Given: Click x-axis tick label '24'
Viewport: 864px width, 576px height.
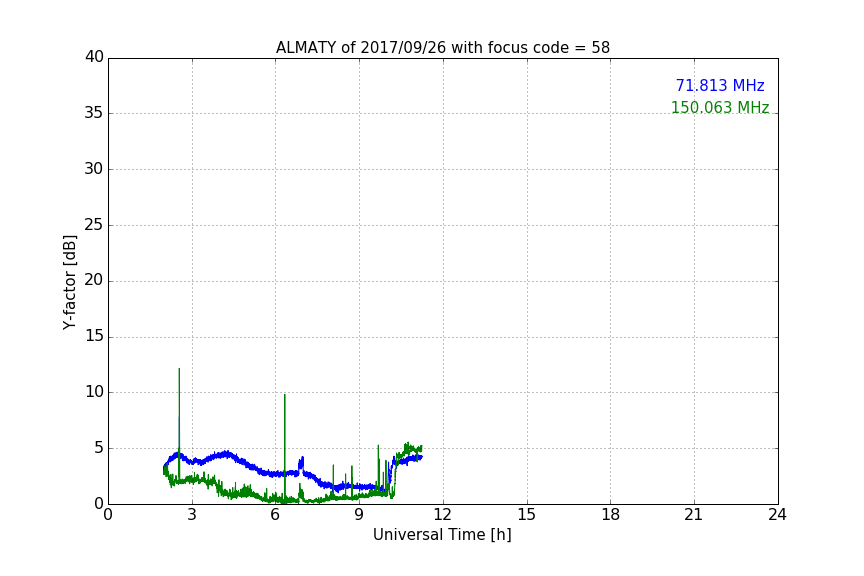Looking at the screenshot, I should 777,515.
